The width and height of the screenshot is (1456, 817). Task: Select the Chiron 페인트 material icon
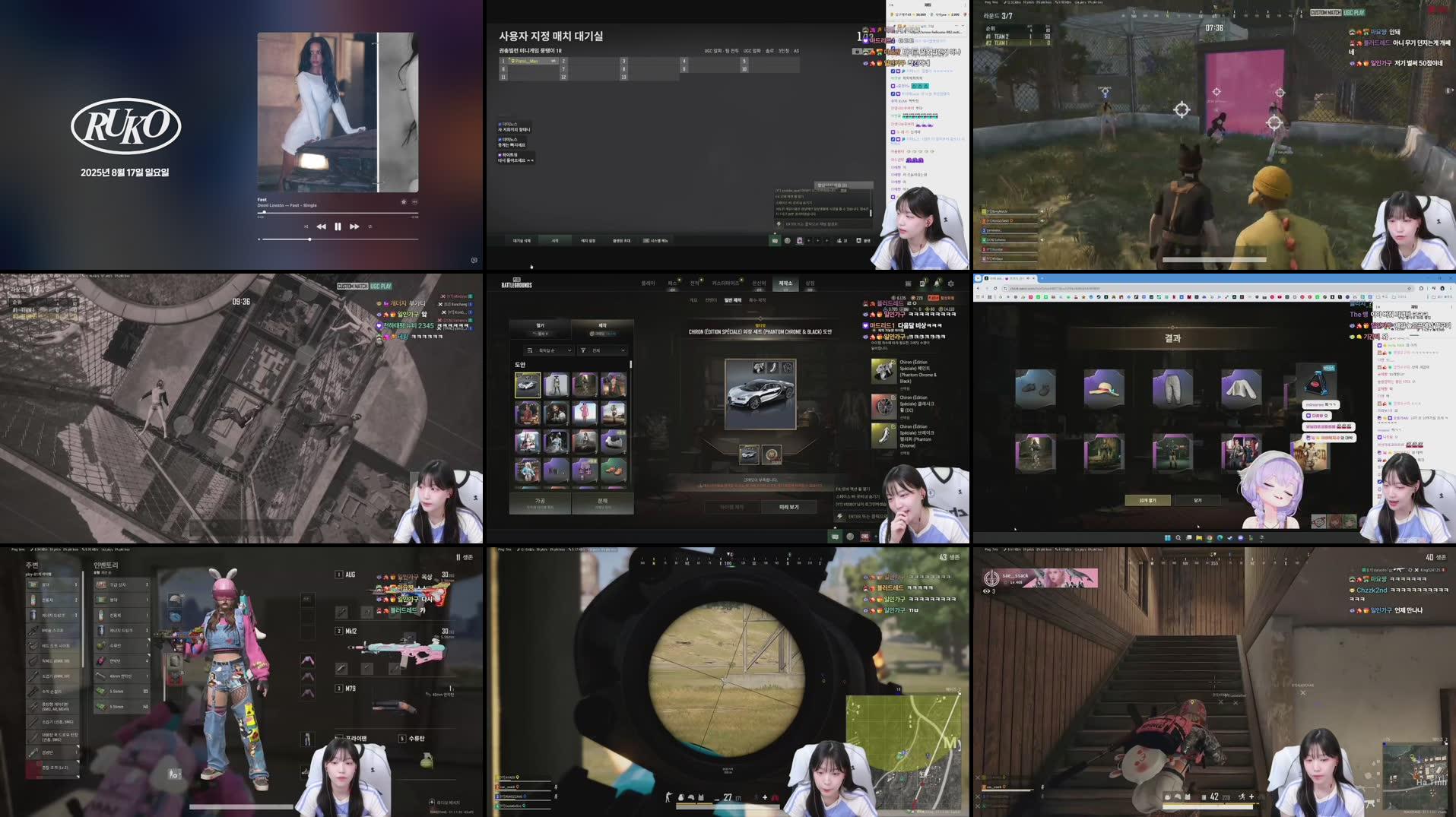tap(883, 371)
